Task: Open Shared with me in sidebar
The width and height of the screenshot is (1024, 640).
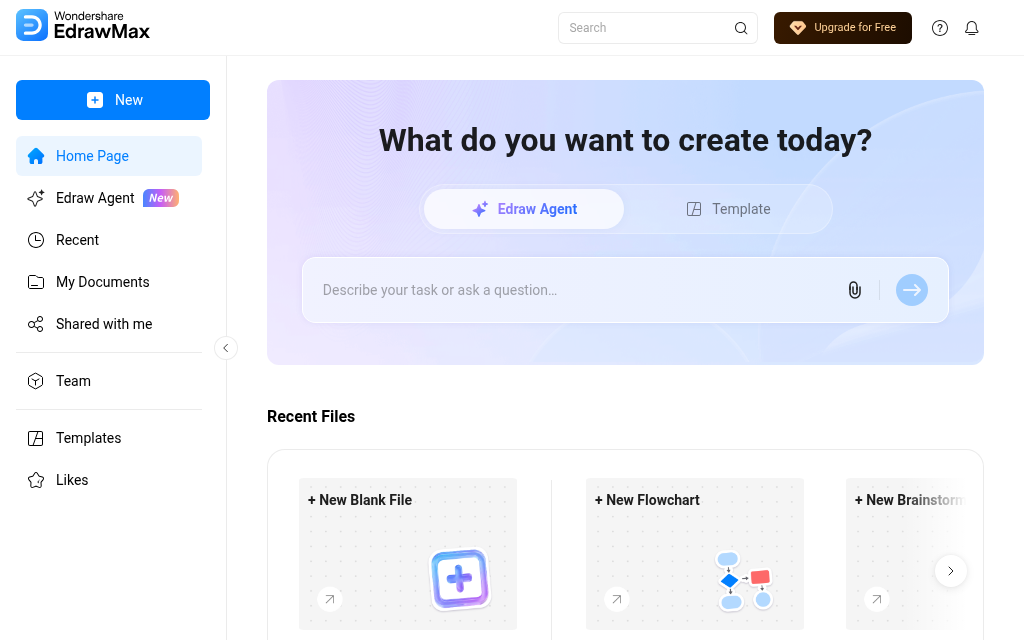Action: tap(108, 324)
